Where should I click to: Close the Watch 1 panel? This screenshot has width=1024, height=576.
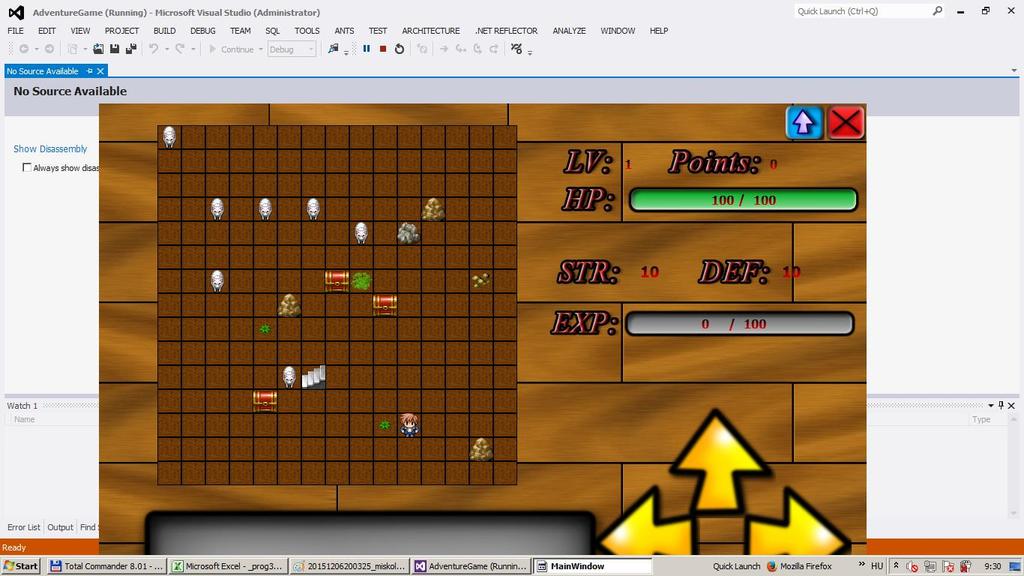[1012, 406]
